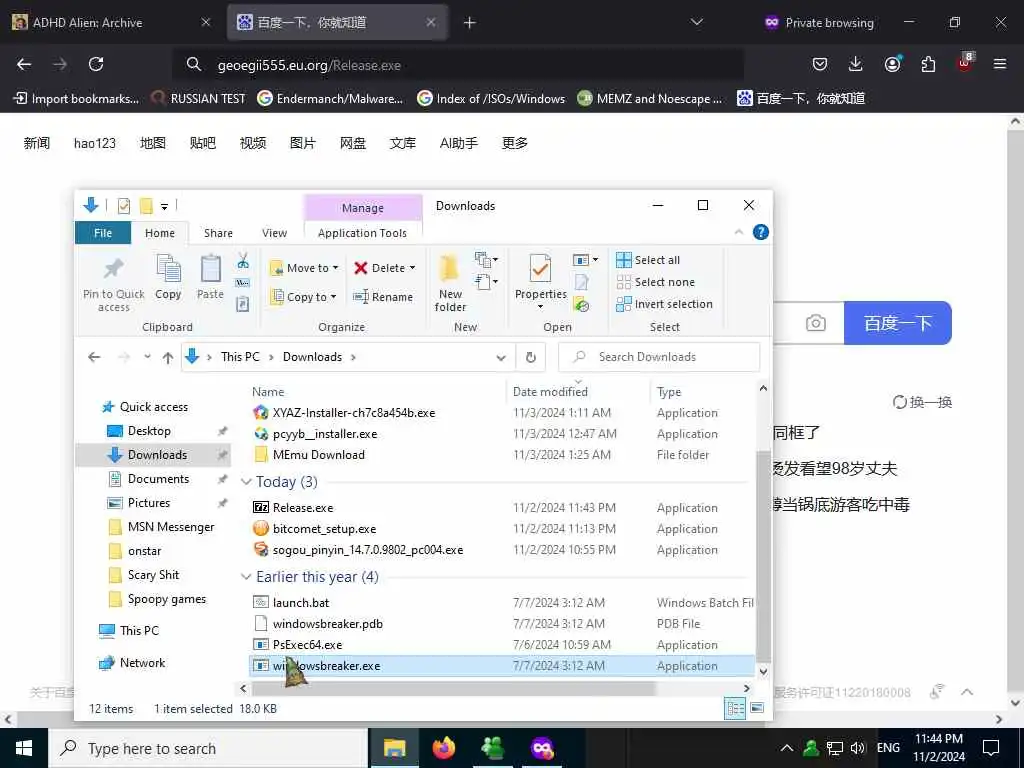
Task: Click This PC in the address breadcrumb
Action: click(x=240, y=357)
